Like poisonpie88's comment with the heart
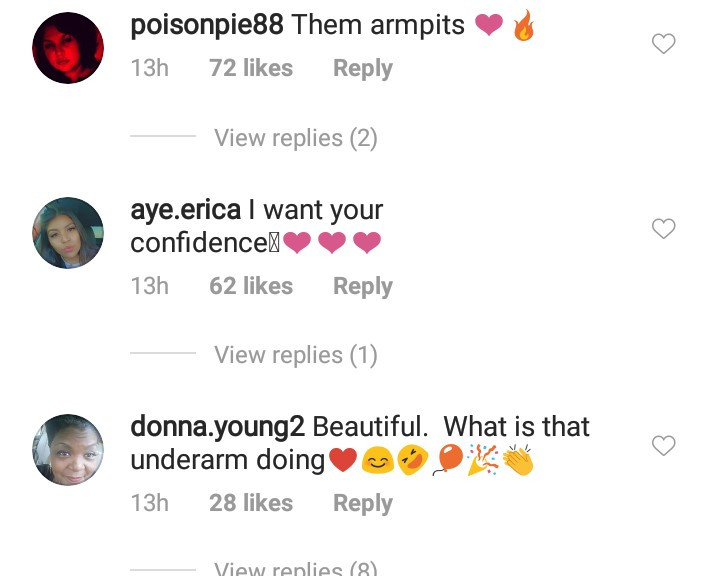This screenshot has height=576, width=720. 663,44
